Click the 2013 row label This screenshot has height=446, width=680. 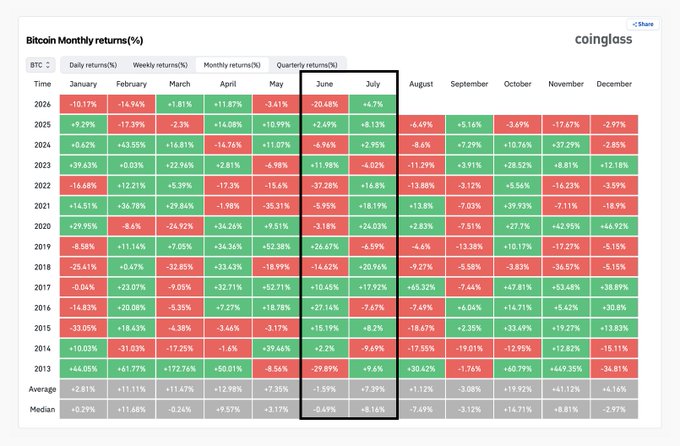click(x=42, y=369)
